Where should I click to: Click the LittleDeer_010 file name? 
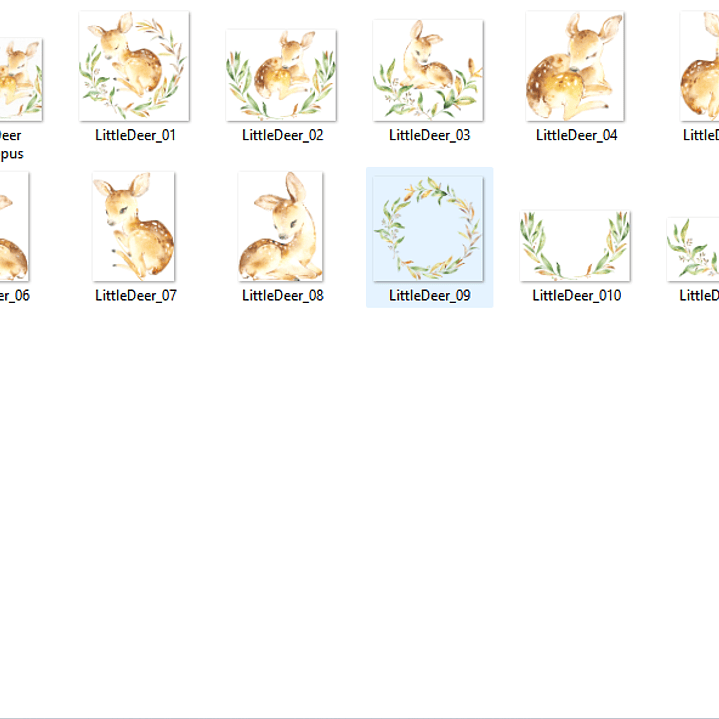coord(576,295)
